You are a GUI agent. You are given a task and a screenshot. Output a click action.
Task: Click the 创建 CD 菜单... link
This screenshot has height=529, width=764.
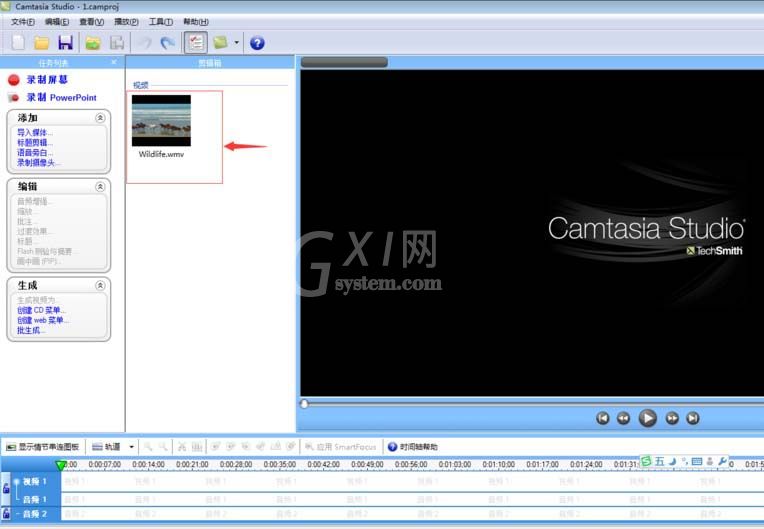41,310
